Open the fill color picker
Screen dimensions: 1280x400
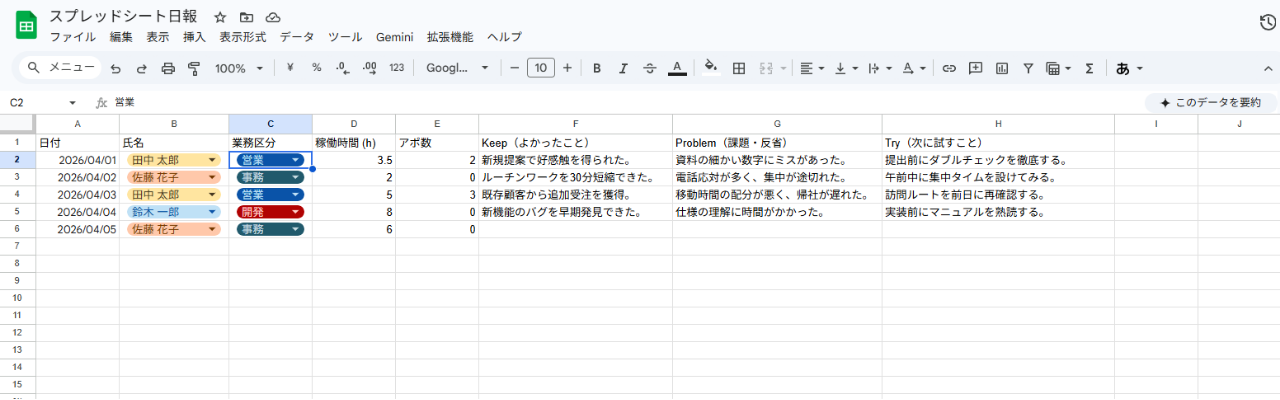pyautogui.click(x=711, y=68)
